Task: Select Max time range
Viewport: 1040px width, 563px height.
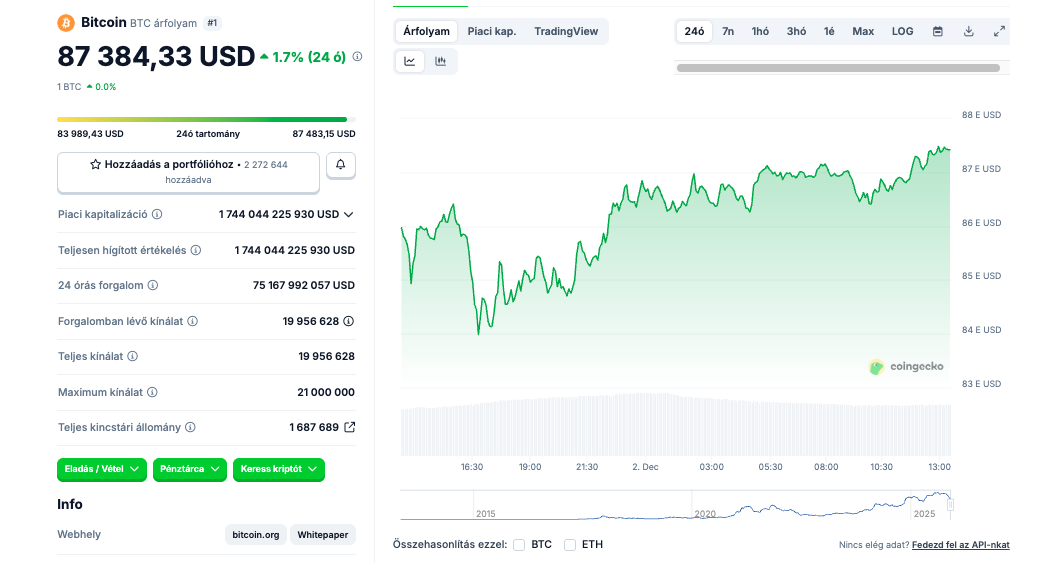Action: pyautogui.click(x=863, y=31)
